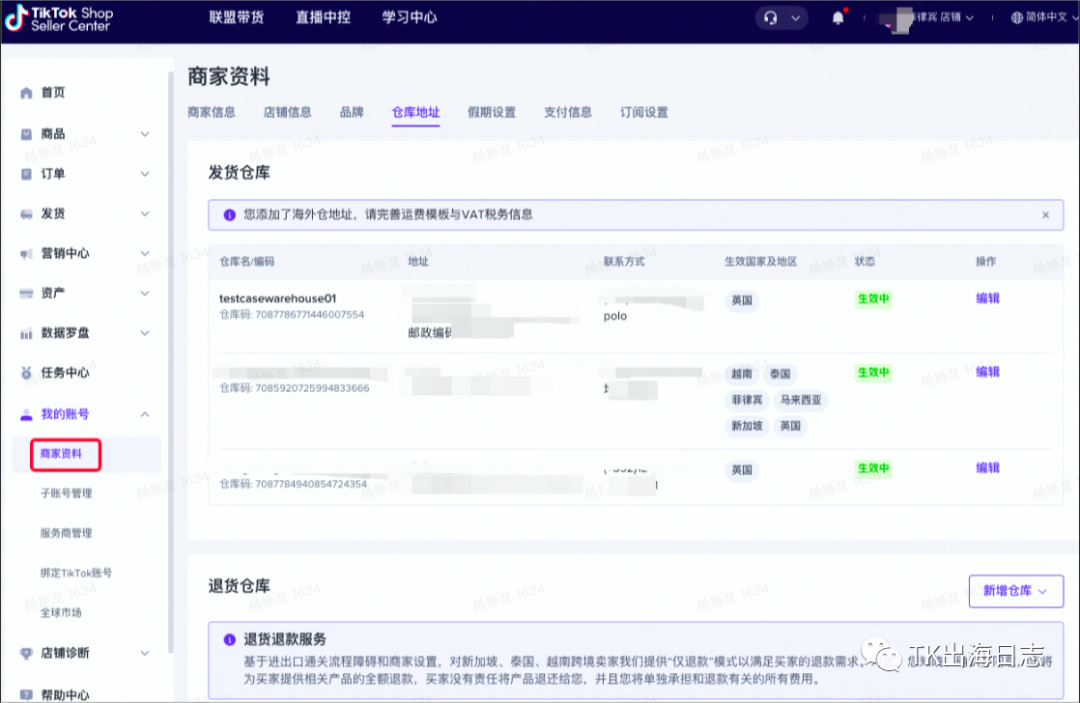Click the globe language icon
The image size is (1080, 703).
(x=1017, y=18)
